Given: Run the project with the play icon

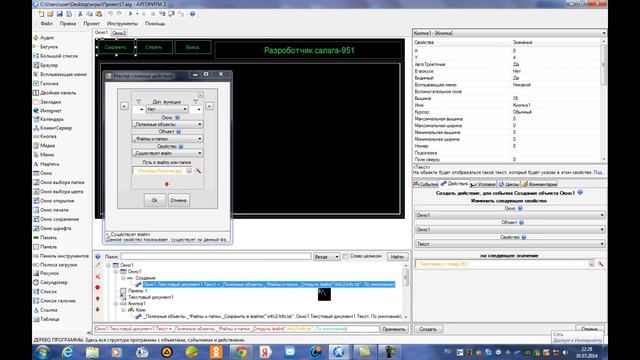Looking at the screenshot, I should (x=130, y=14).
